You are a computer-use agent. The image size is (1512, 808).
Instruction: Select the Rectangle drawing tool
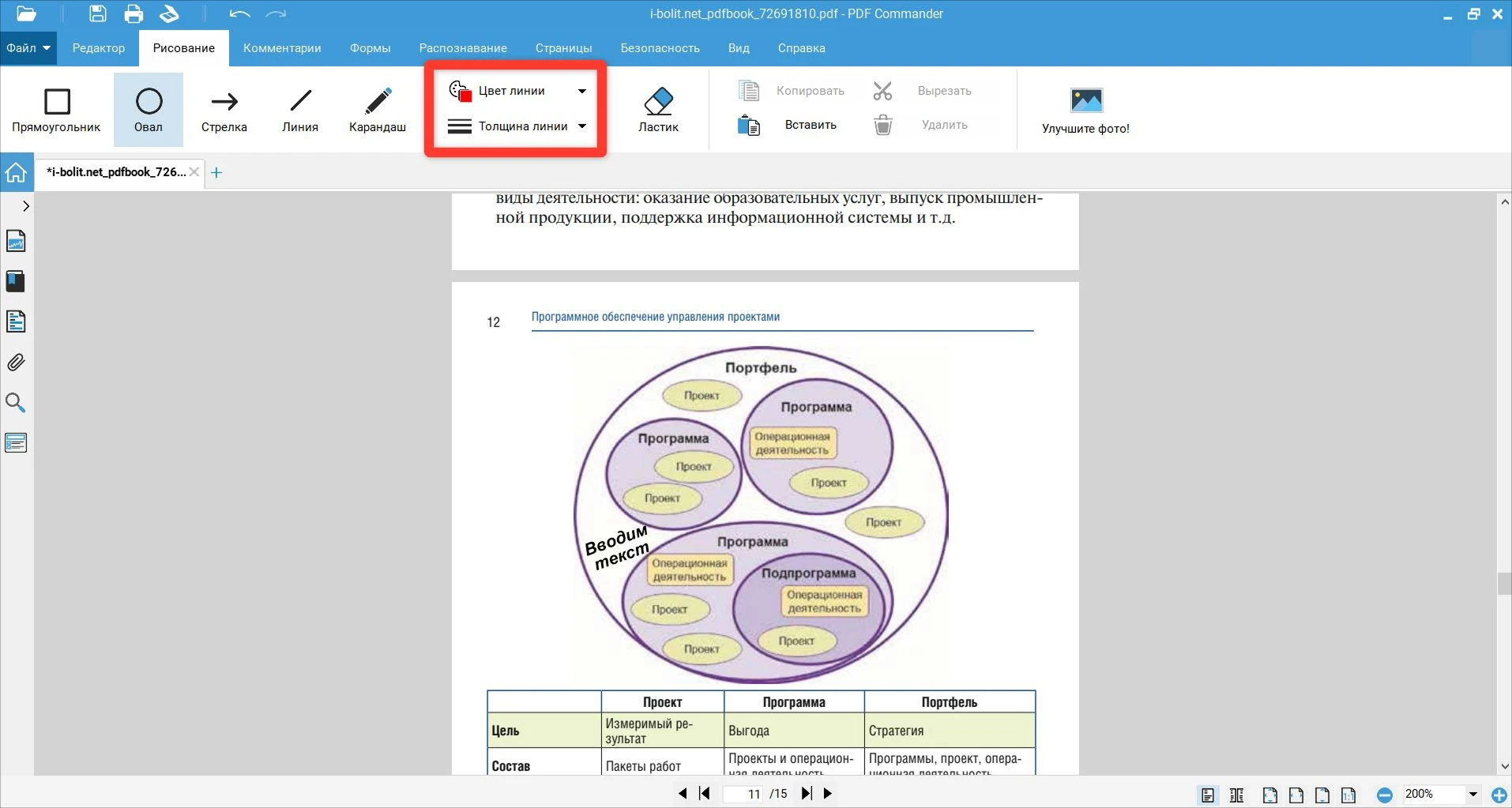[x=56, y=110]
